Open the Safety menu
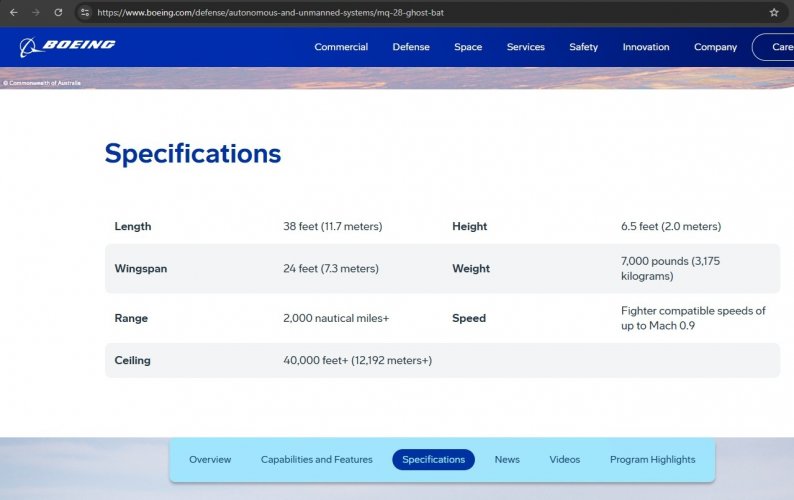This screenshot has width=794, height=500. coord(583,47)
